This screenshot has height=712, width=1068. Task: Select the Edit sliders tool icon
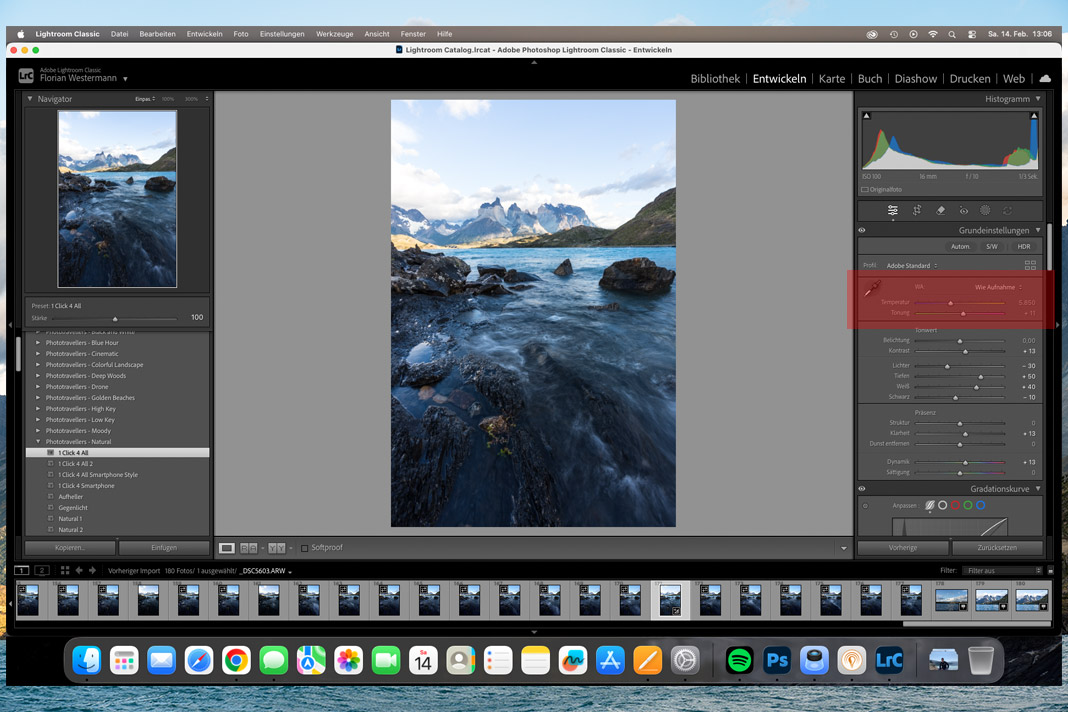pos(892,211)
